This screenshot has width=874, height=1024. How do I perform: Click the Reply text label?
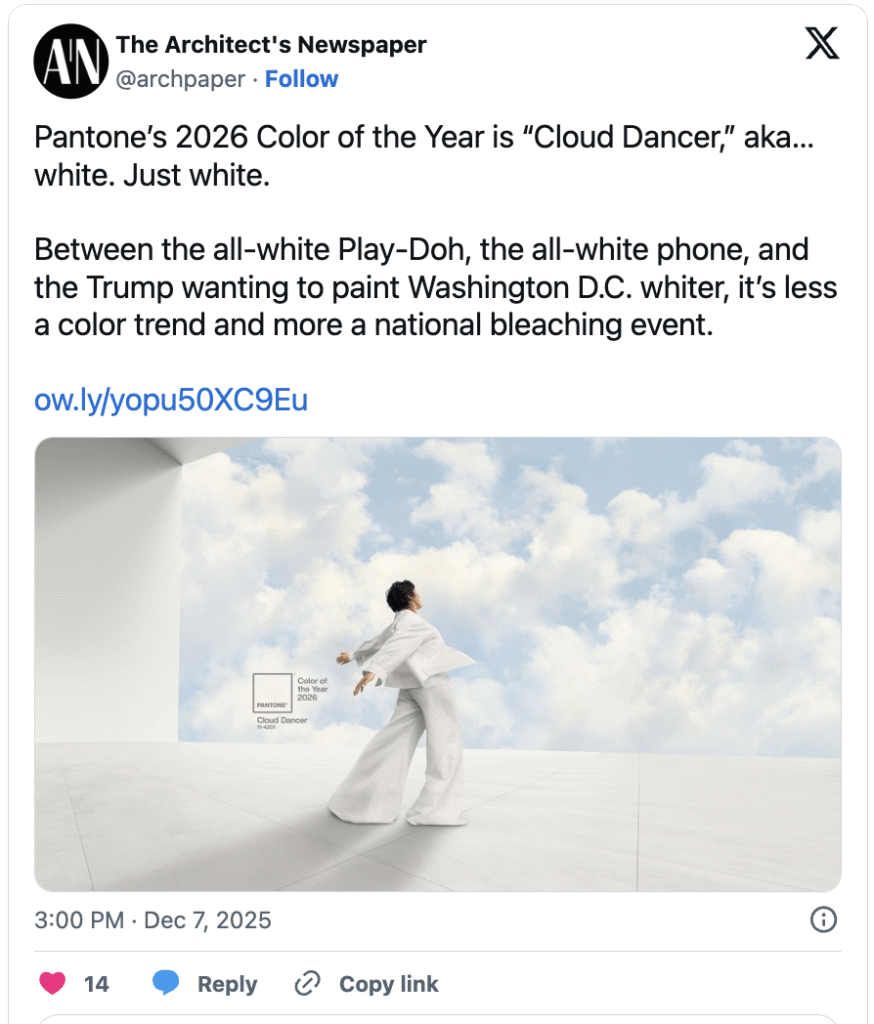tap(227, 984)
